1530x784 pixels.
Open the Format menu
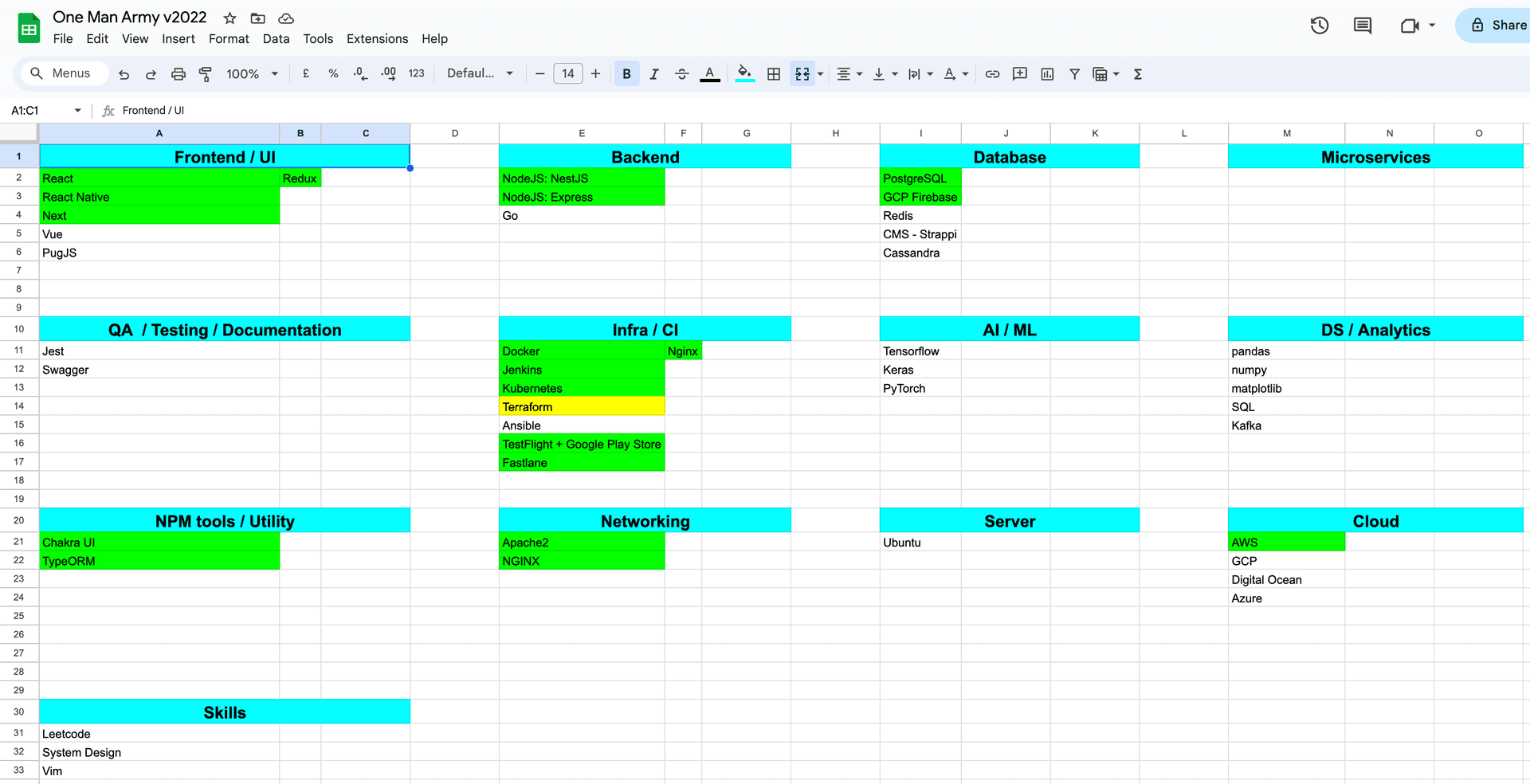coord(229,38)
